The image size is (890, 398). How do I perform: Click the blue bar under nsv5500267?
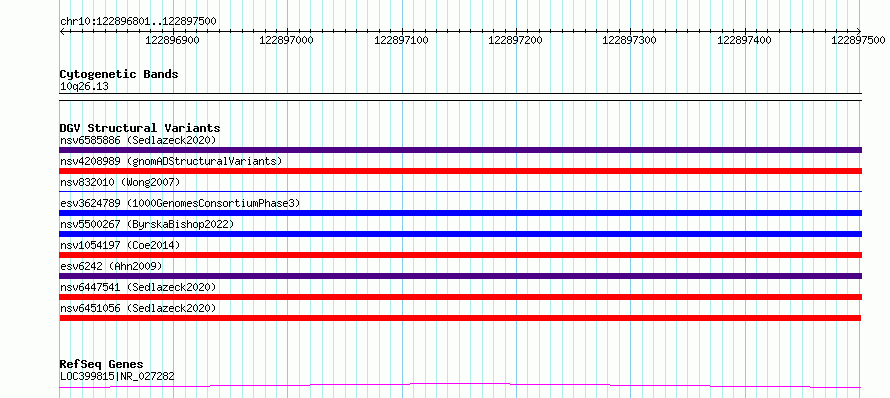click(460, 234)
